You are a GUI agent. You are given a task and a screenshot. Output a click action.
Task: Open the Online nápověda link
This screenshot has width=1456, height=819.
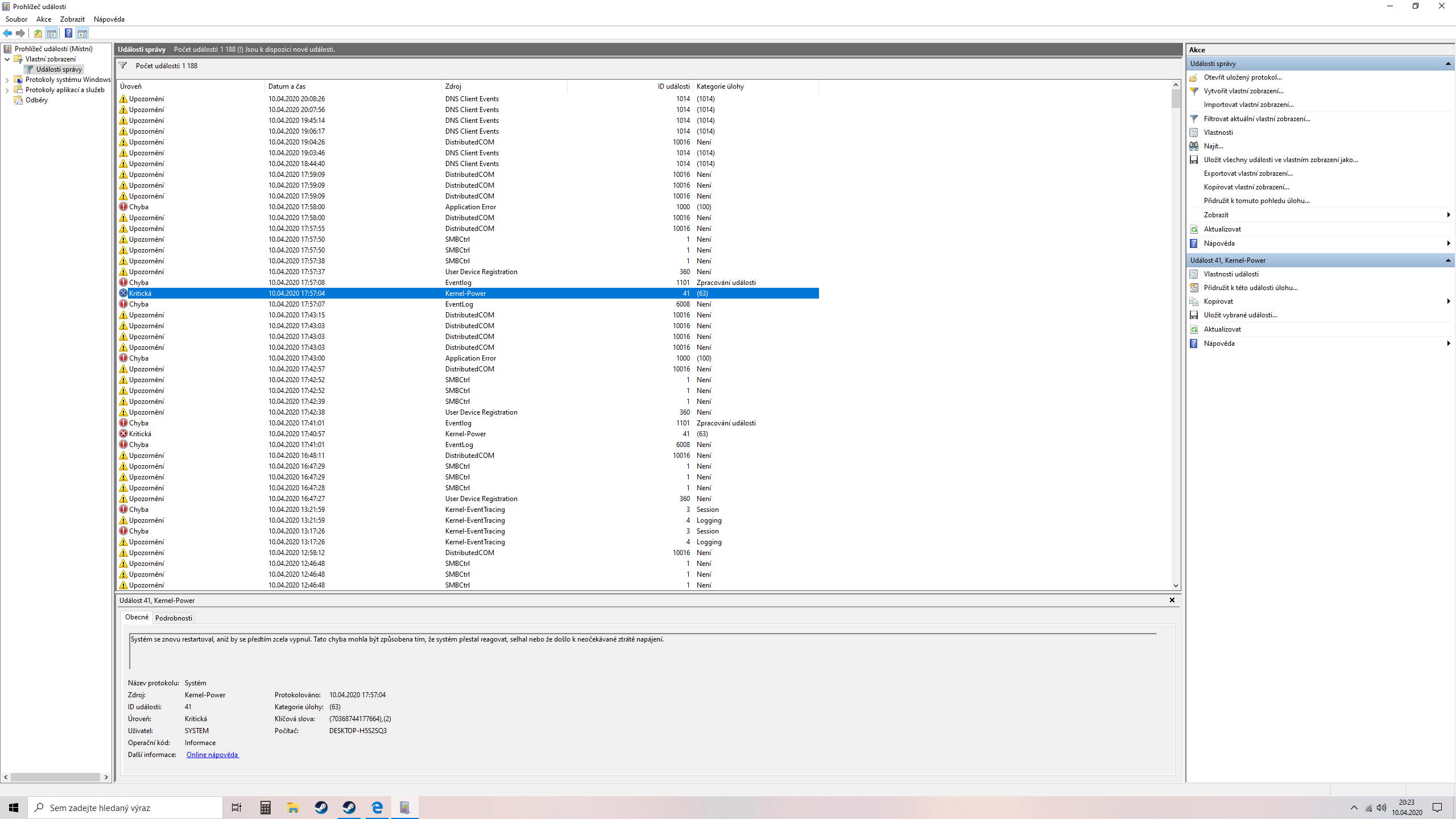pos(212,755)
